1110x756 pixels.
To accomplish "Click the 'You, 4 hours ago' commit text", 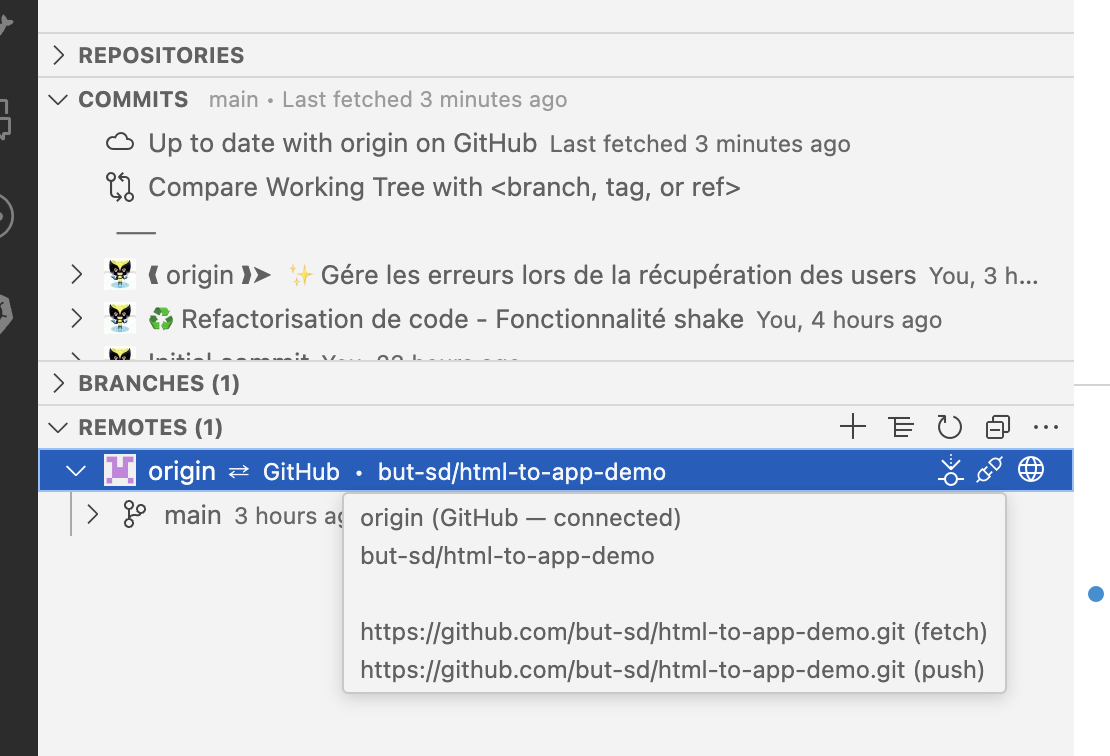I will click(x=849, y=320).
